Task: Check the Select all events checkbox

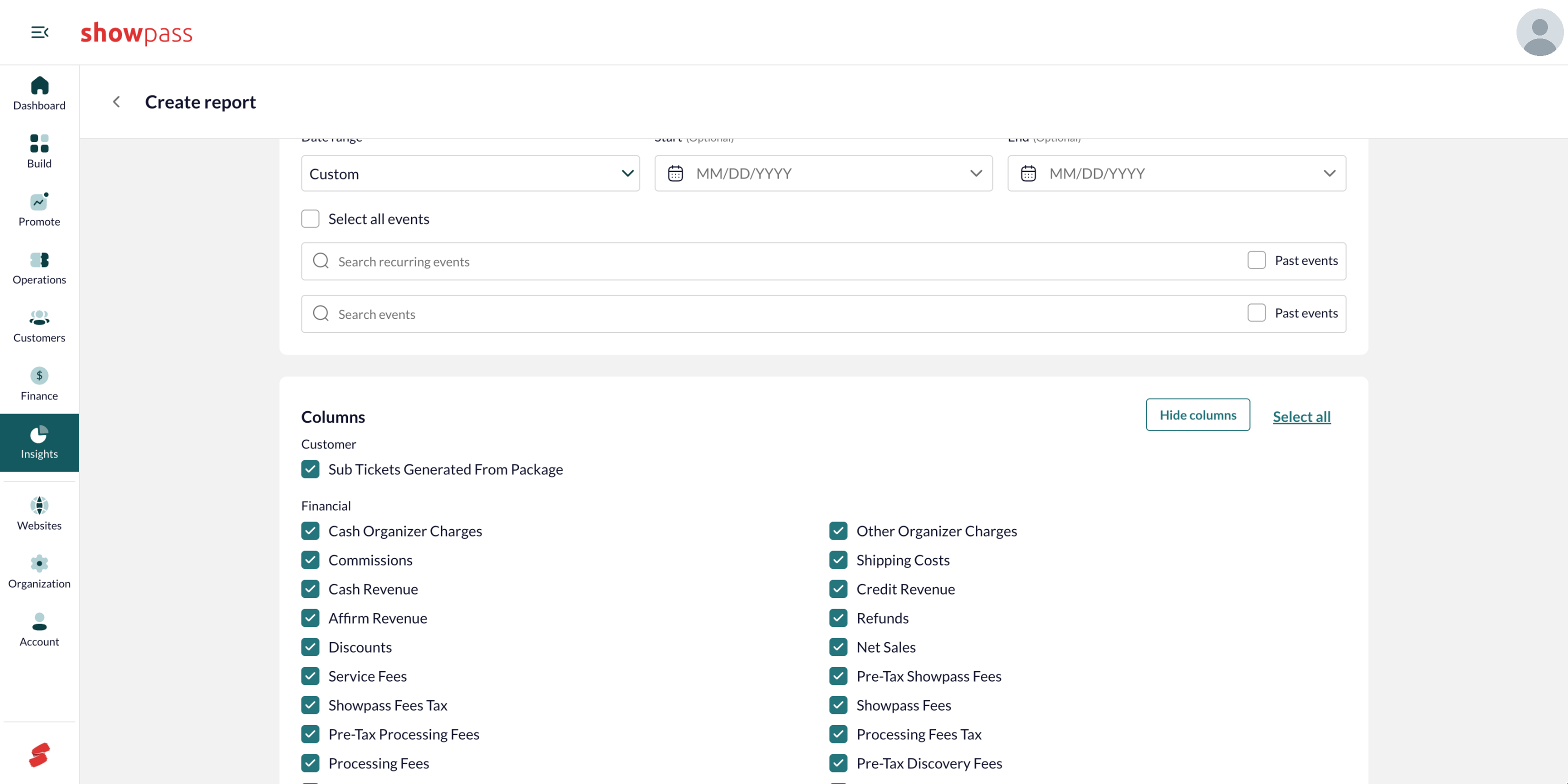Action: (x=310, y=219)
